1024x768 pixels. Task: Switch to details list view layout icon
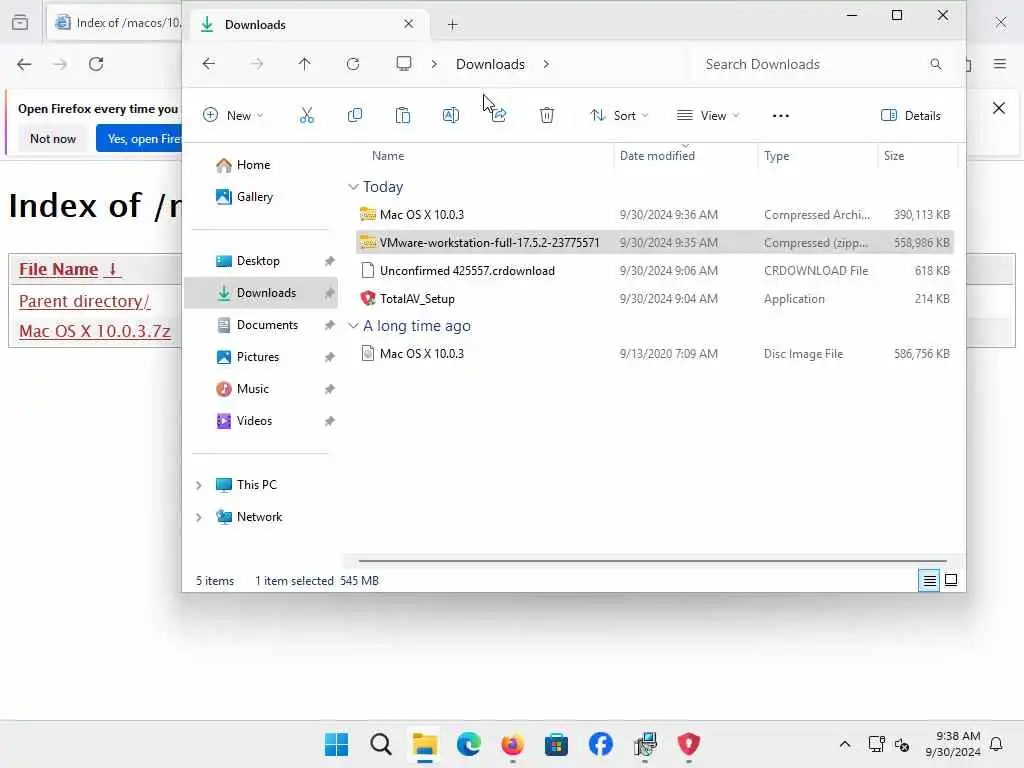(x=929, y=580)
